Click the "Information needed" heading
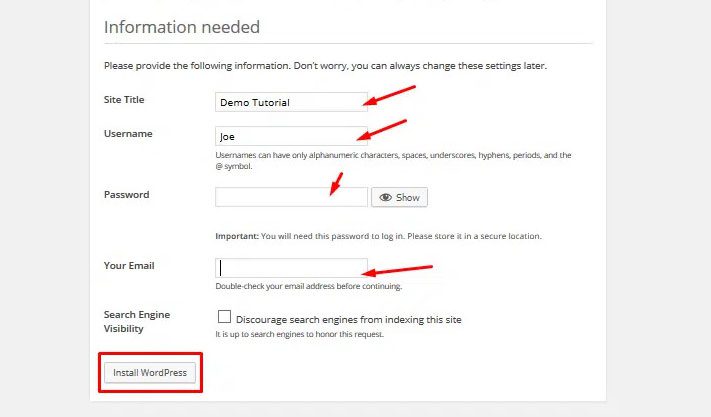Image resolution: width=711 pixels, height=417 pixels. click(181, 27)
